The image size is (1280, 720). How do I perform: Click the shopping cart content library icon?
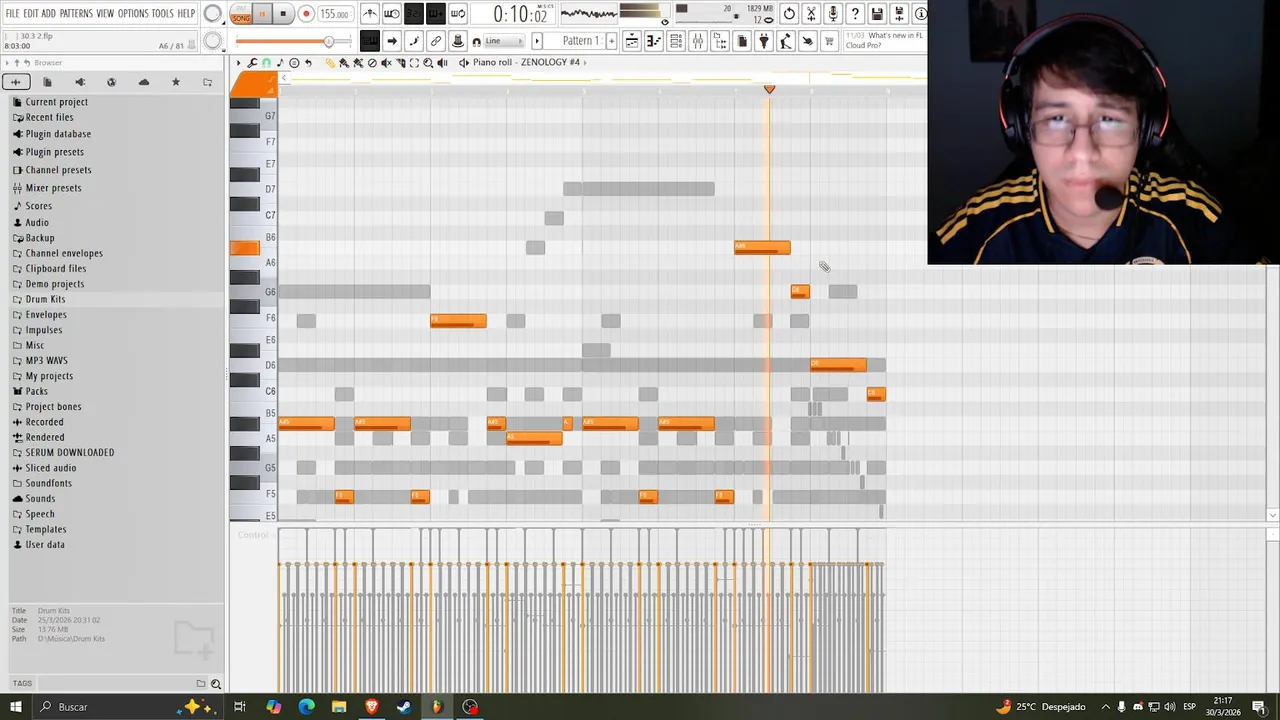coord(830,41)
